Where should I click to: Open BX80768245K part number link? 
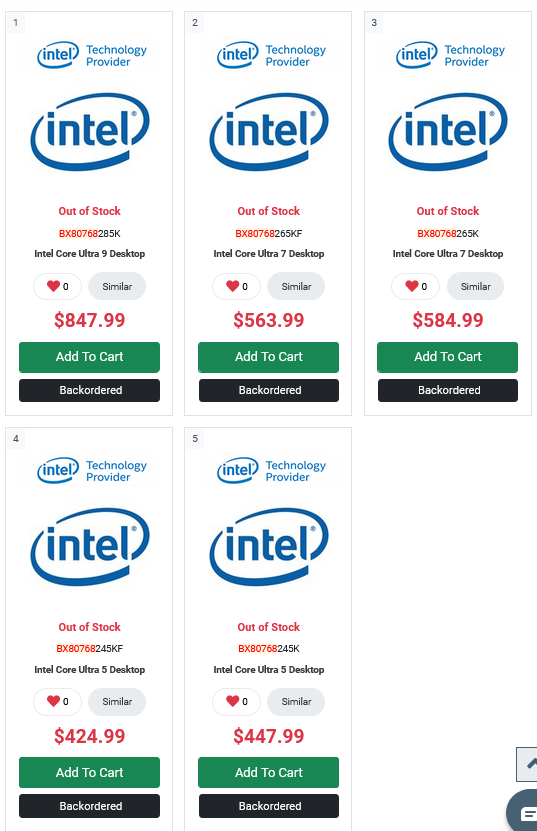click(x=269, y=649)
